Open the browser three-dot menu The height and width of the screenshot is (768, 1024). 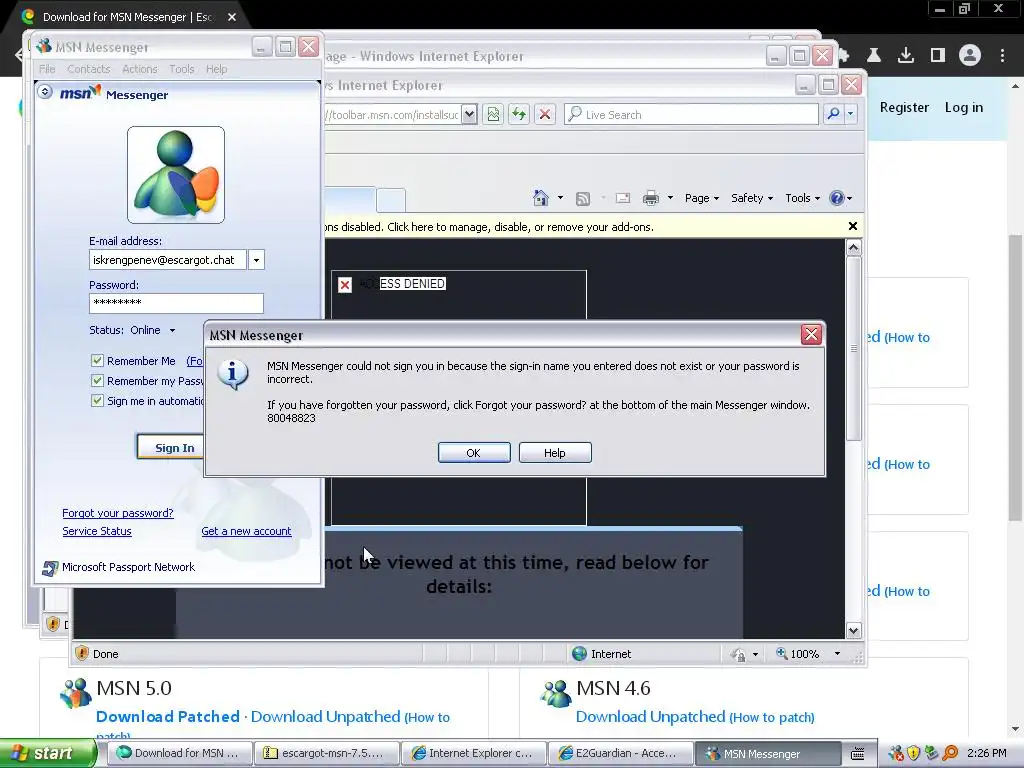tap(1002, 56)
